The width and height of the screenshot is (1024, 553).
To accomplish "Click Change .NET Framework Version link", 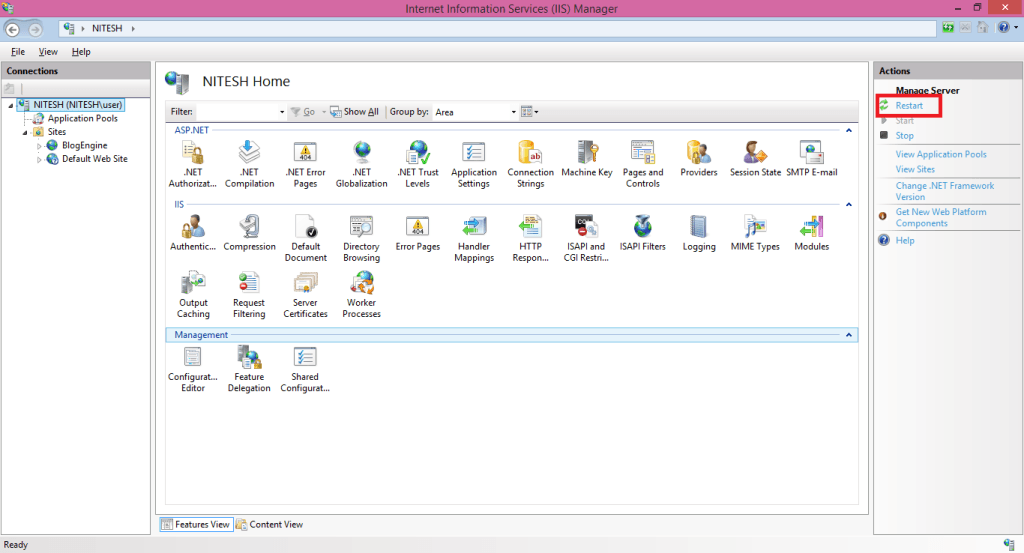I will tap(944, 191).
